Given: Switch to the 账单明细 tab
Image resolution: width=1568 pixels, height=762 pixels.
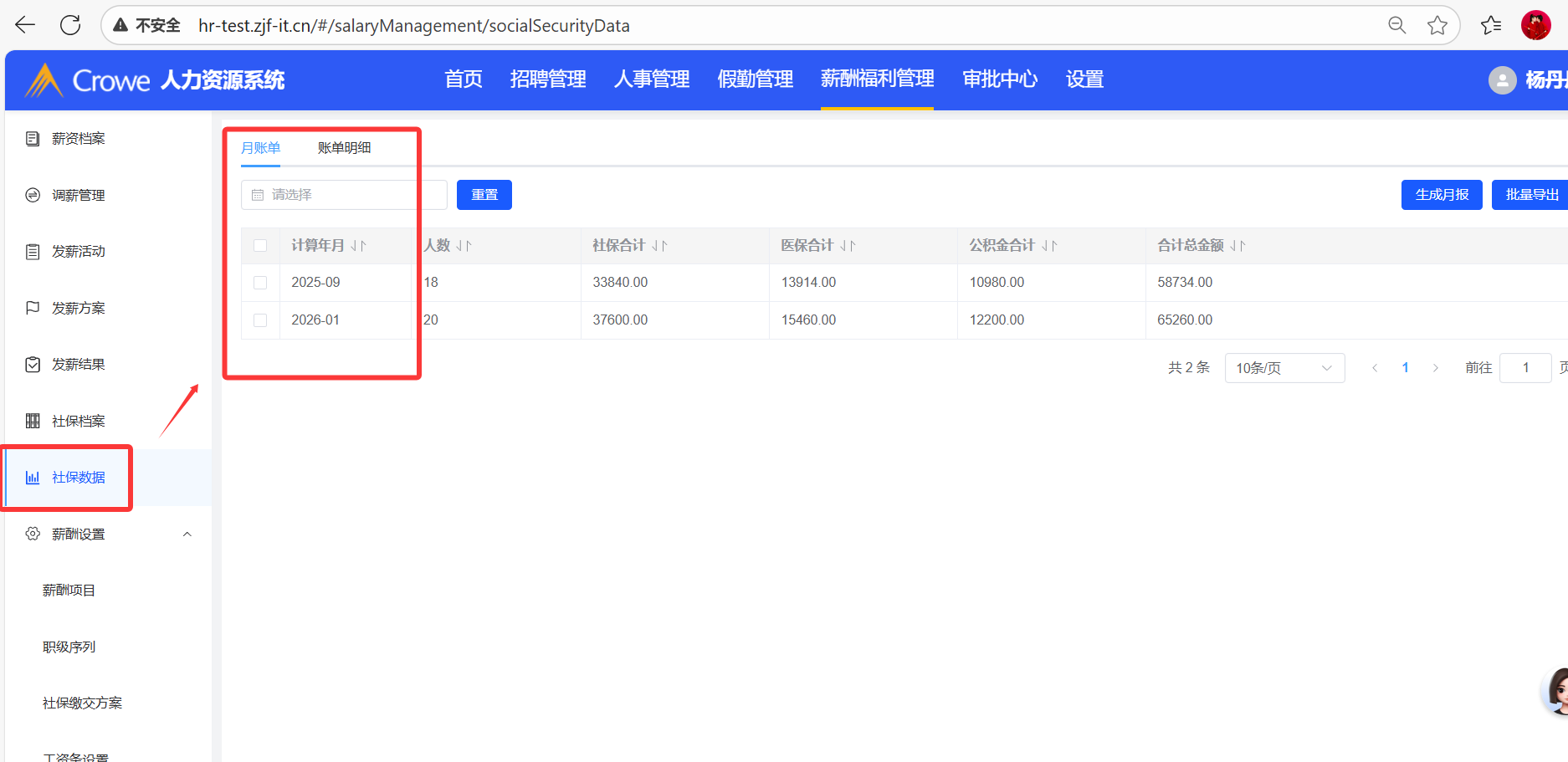Looking at the screenshot, I should click(x=344, y=148).
